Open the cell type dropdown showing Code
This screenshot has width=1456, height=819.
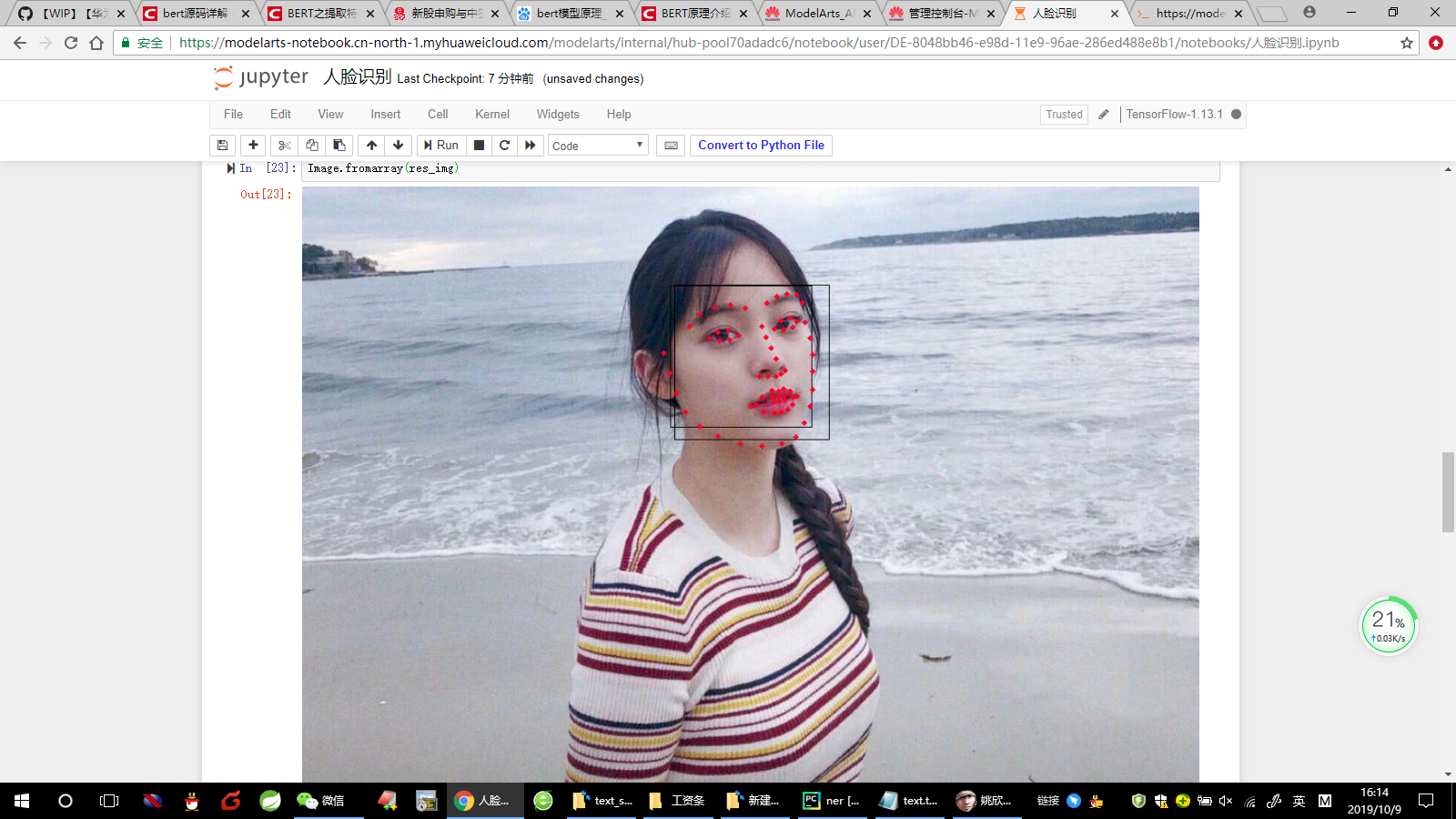pos(598,146)
